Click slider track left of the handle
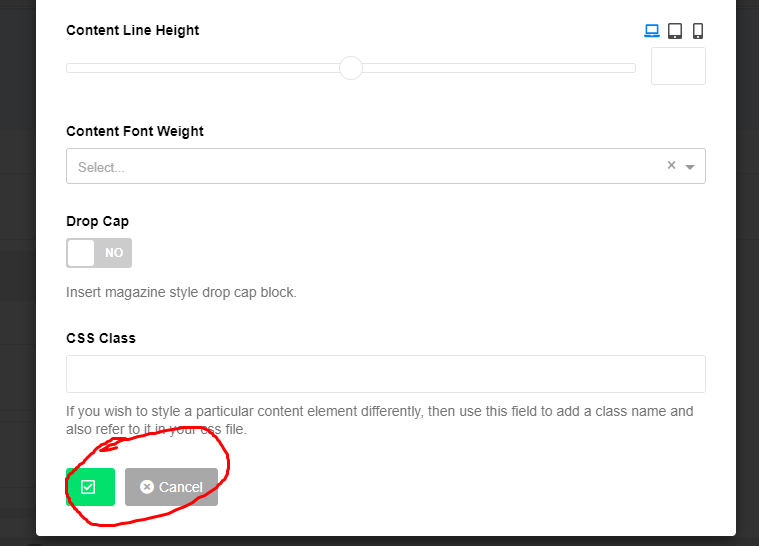Viewport: 759px width, 546px height. pos(203,68)
